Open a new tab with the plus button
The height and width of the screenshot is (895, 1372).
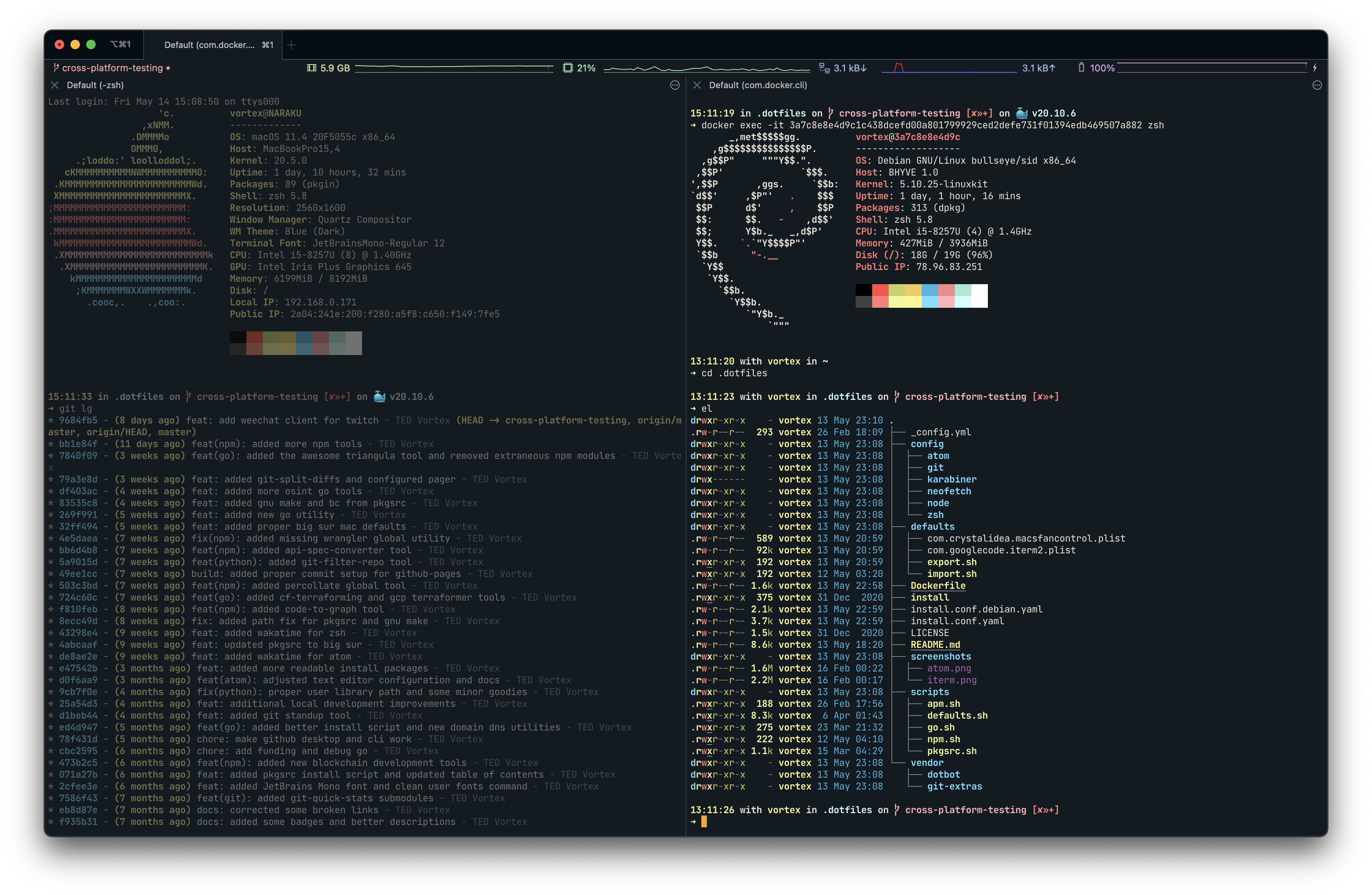click(x=291, y=44)
